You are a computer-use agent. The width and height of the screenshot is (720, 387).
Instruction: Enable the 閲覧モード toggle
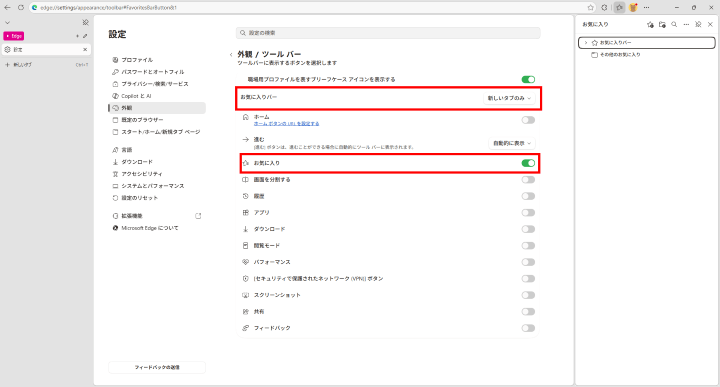point(528,246)
